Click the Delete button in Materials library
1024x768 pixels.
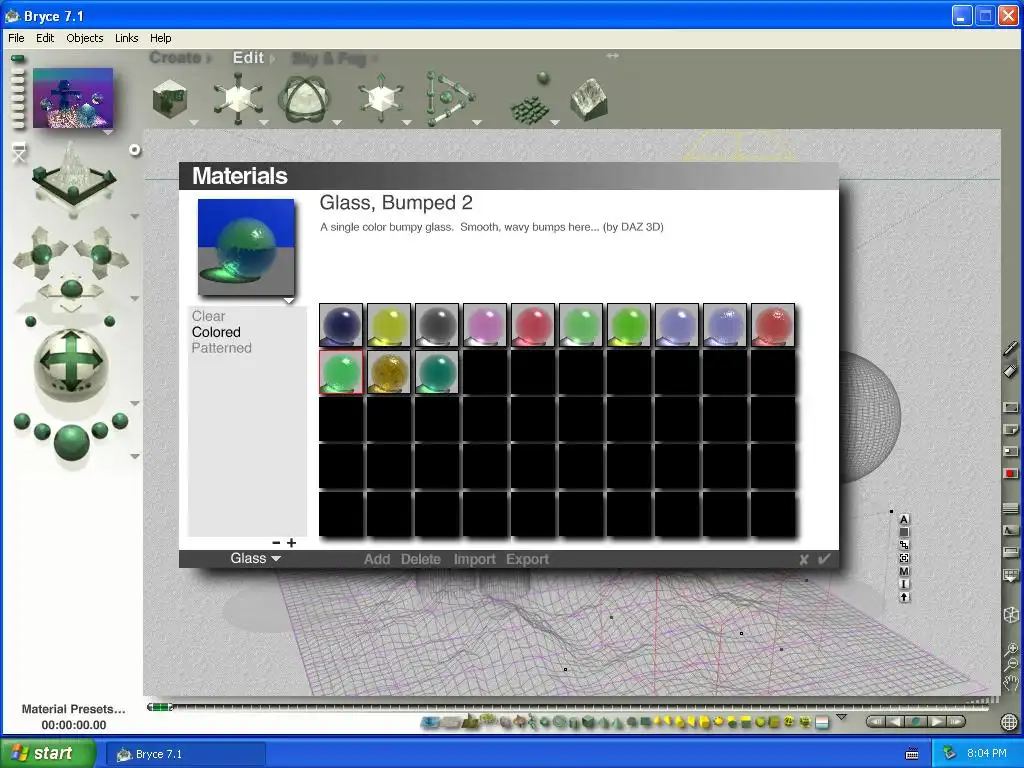(x=421, y=559)
